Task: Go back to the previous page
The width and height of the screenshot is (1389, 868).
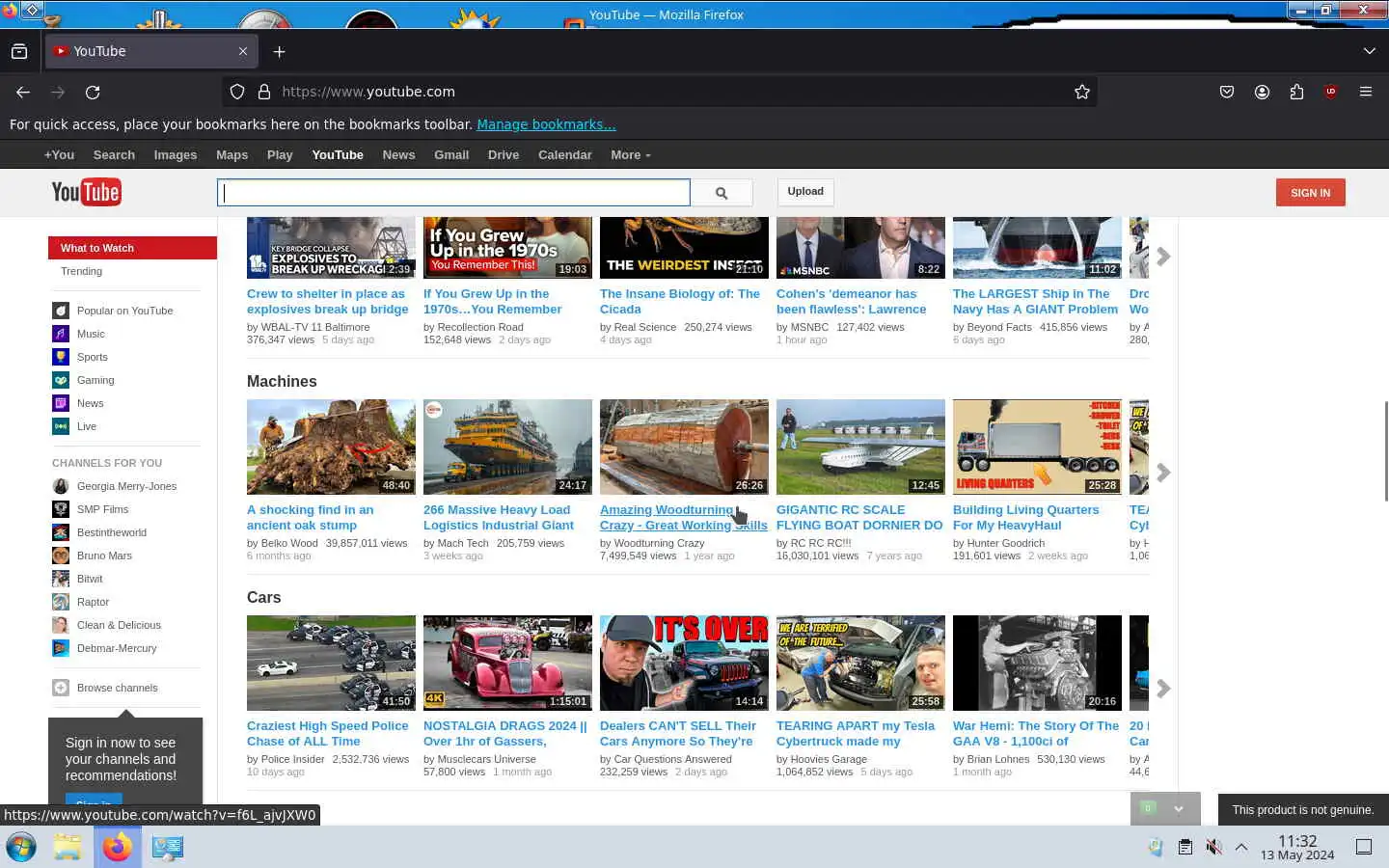Action: pyautogui.click(x=23, y=92)
